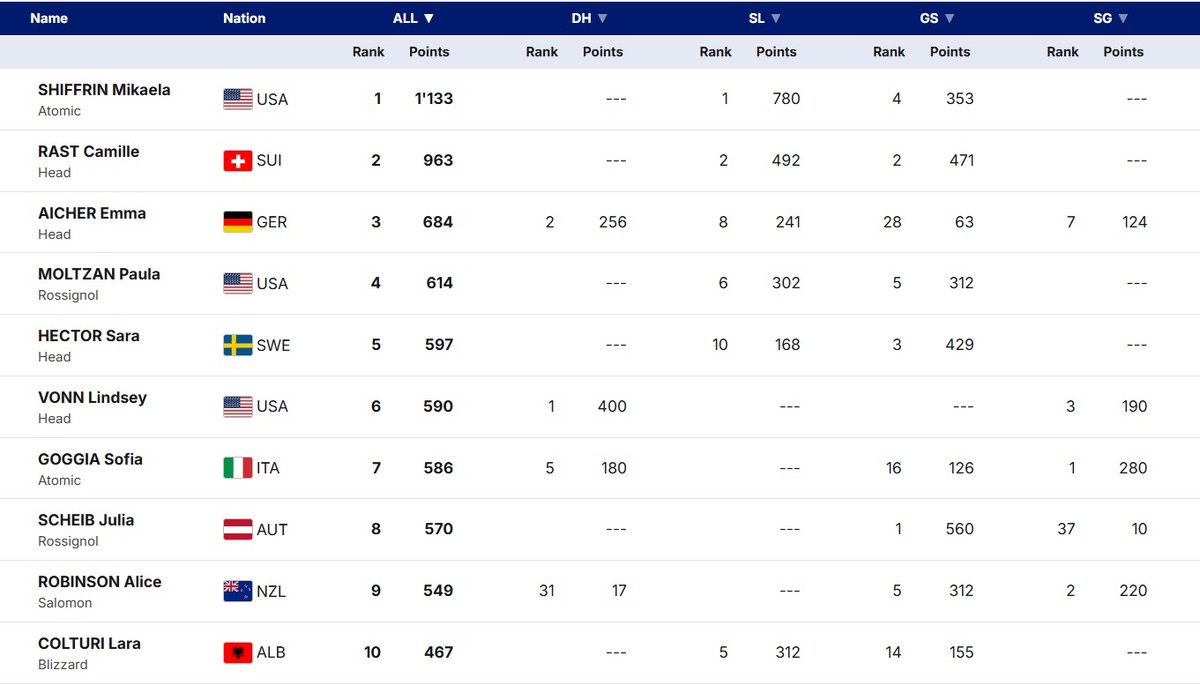This screenshot has height=685, width=1200.
Task: Open MOLTZAN Paula athlete profile
Action: point(99,274)
